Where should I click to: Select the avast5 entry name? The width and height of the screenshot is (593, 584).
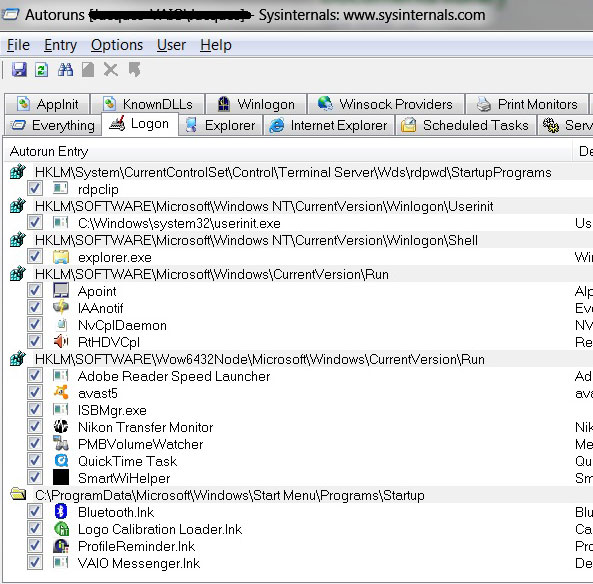coord(98,393)
